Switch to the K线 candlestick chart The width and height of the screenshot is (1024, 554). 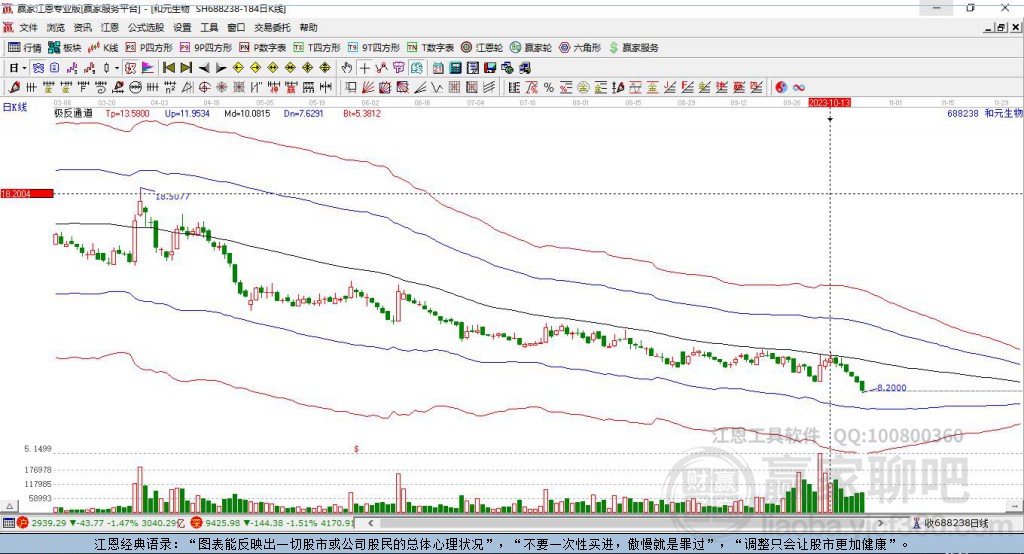[103, 48]
